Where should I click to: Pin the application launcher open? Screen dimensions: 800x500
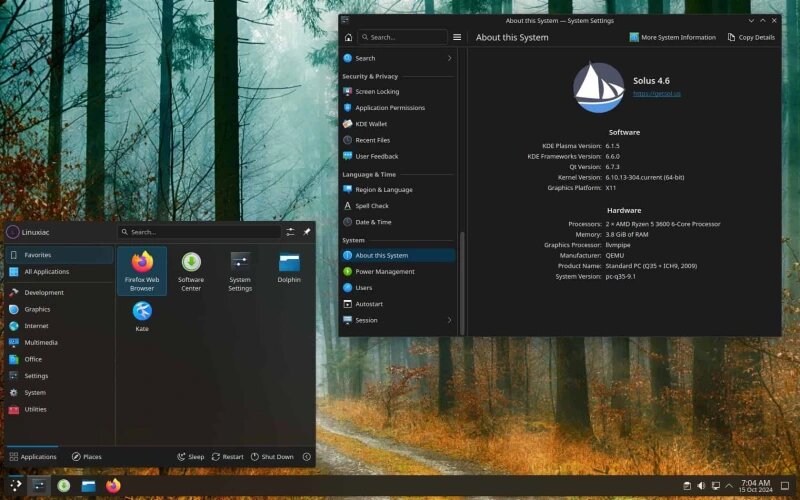pos(307,232)
